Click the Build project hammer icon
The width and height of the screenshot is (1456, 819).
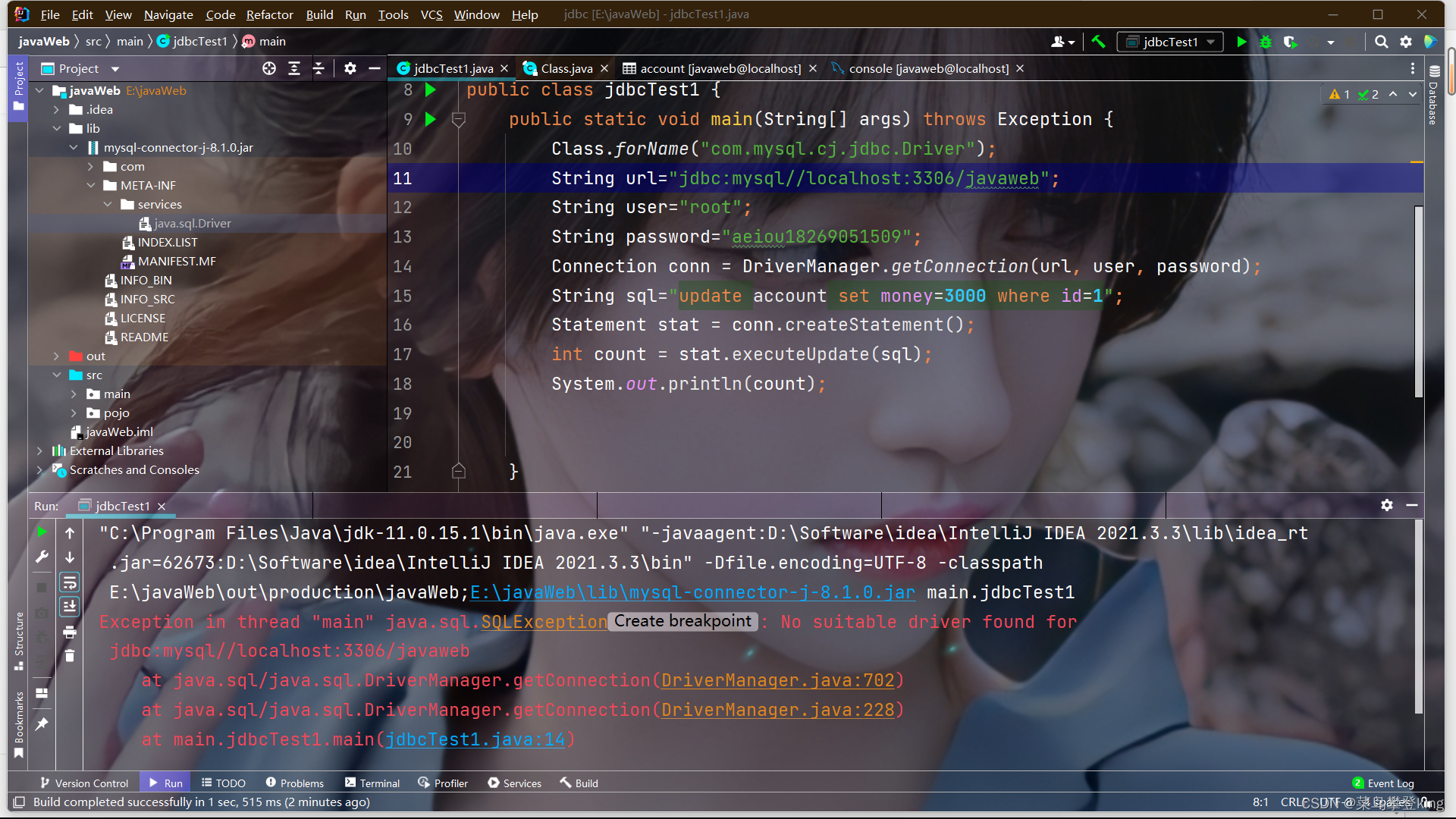tap(1098, 42)
